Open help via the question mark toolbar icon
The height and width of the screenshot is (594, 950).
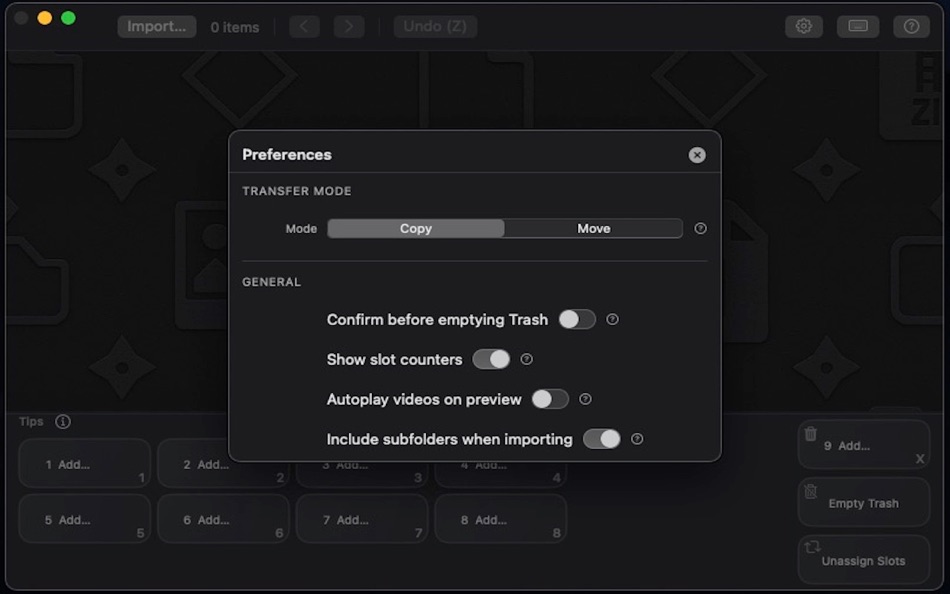(x=911, y=26)
